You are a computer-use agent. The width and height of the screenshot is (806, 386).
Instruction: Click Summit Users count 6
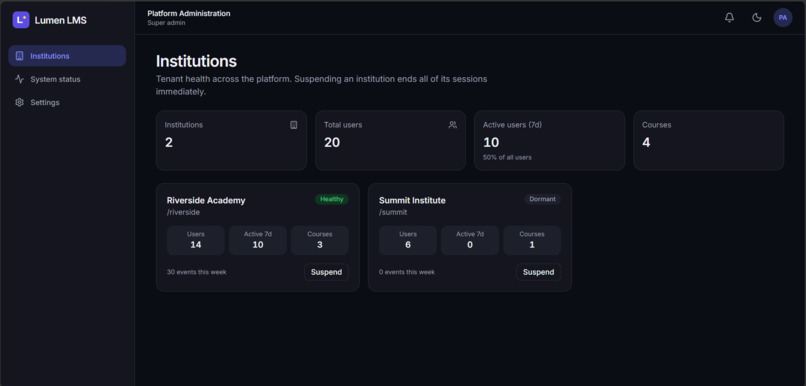408,245
